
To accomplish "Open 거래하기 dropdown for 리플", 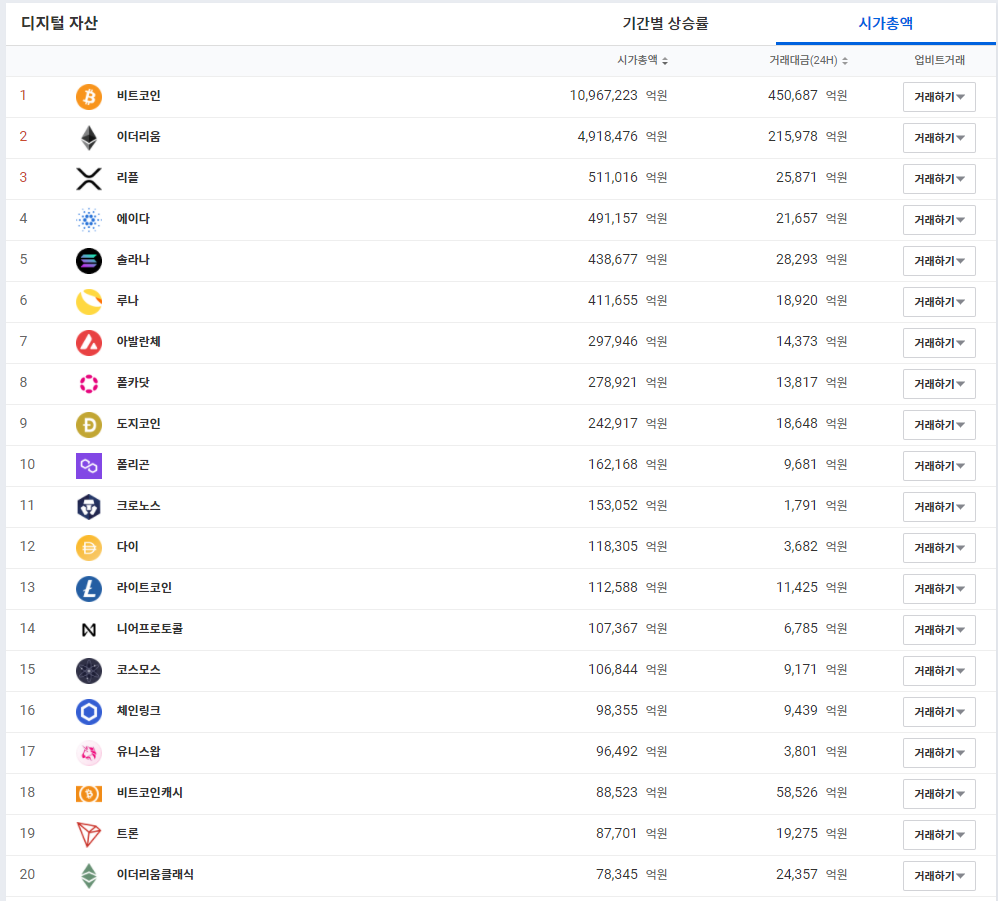I will click(939, 179).
